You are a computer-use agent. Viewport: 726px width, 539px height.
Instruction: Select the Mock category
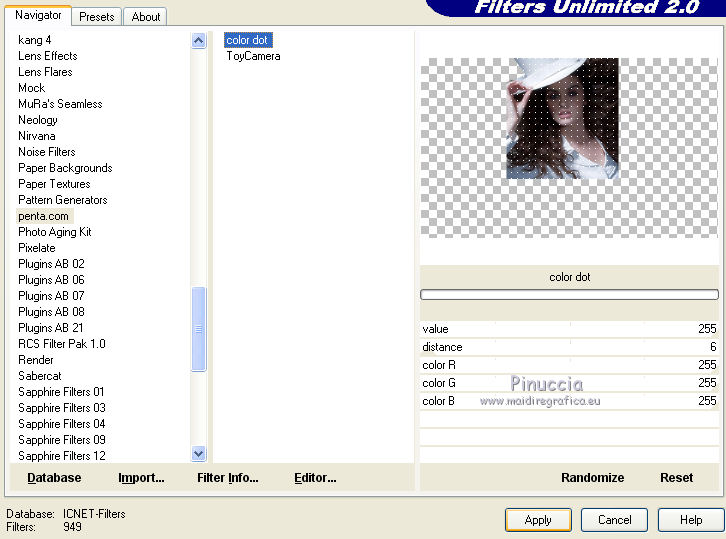coord(31,88)
